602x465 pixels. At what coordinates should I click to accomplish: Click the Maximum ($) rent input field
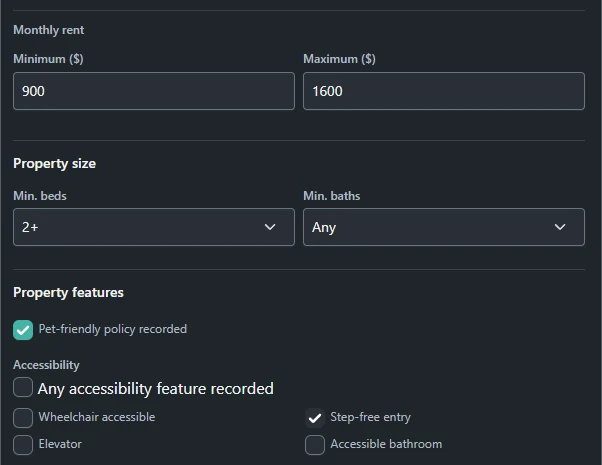tap(444, 91)
